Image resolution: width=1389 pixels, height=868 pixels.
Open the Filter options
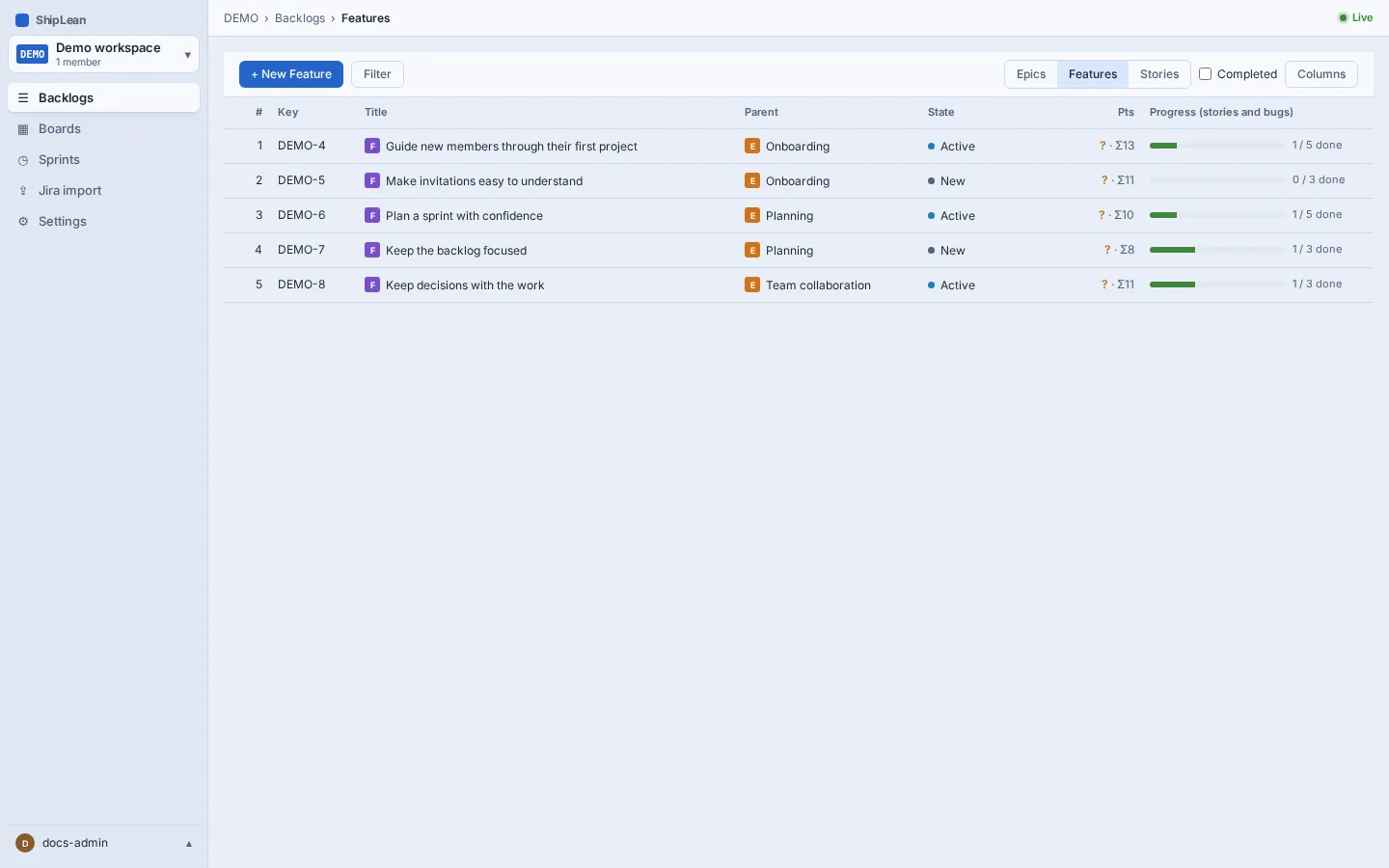(x=377, y=74)
